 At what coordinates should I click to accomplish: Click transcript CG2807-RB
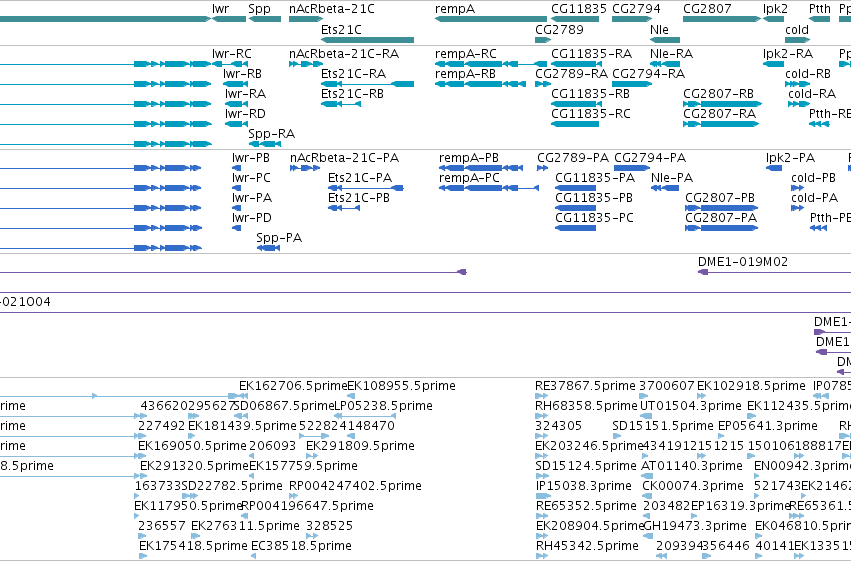pyautogui.click(x=719, y=93)
